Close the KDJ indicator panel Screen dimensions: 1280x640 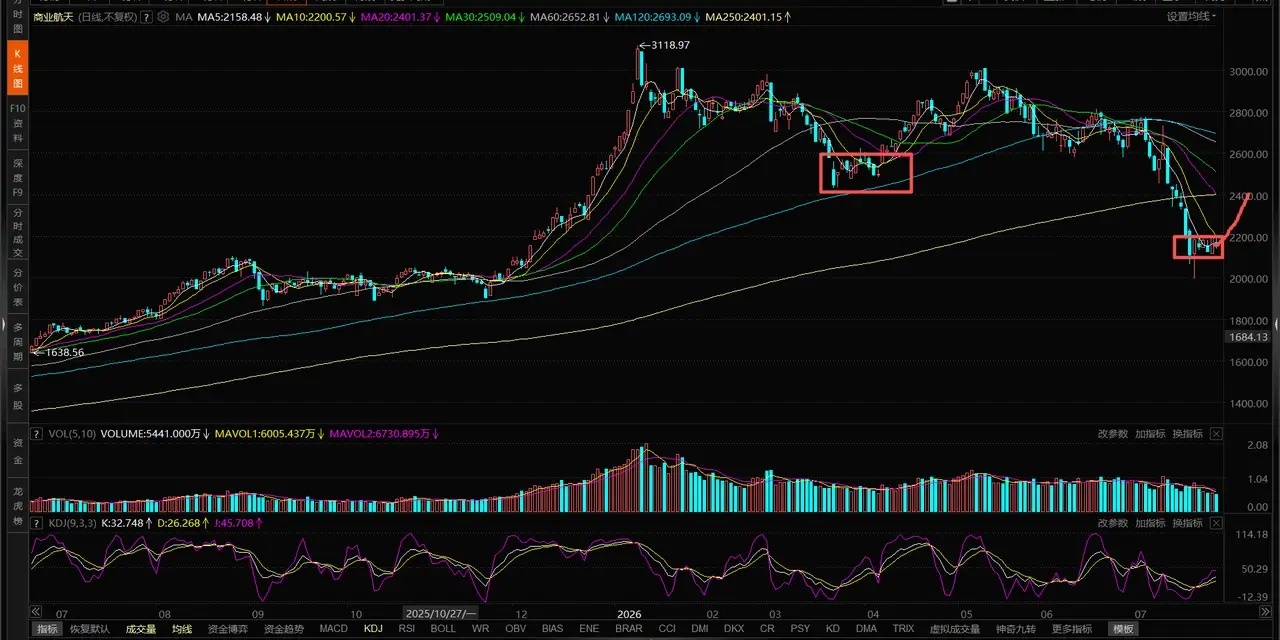click(x=1216, y=523)
